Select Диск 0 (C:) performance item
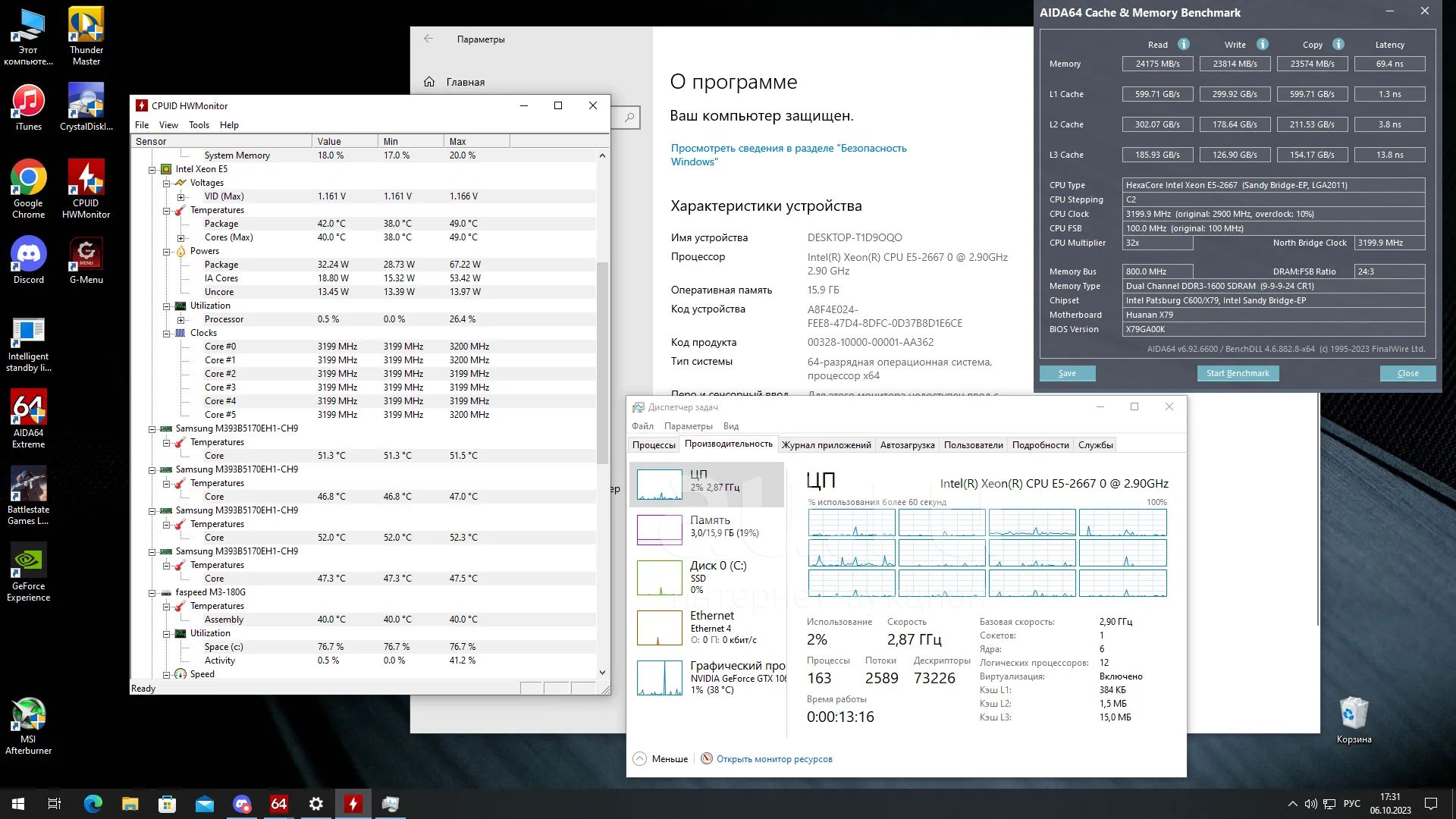Viewport: 1456px width, 819px height. [707, 577]
